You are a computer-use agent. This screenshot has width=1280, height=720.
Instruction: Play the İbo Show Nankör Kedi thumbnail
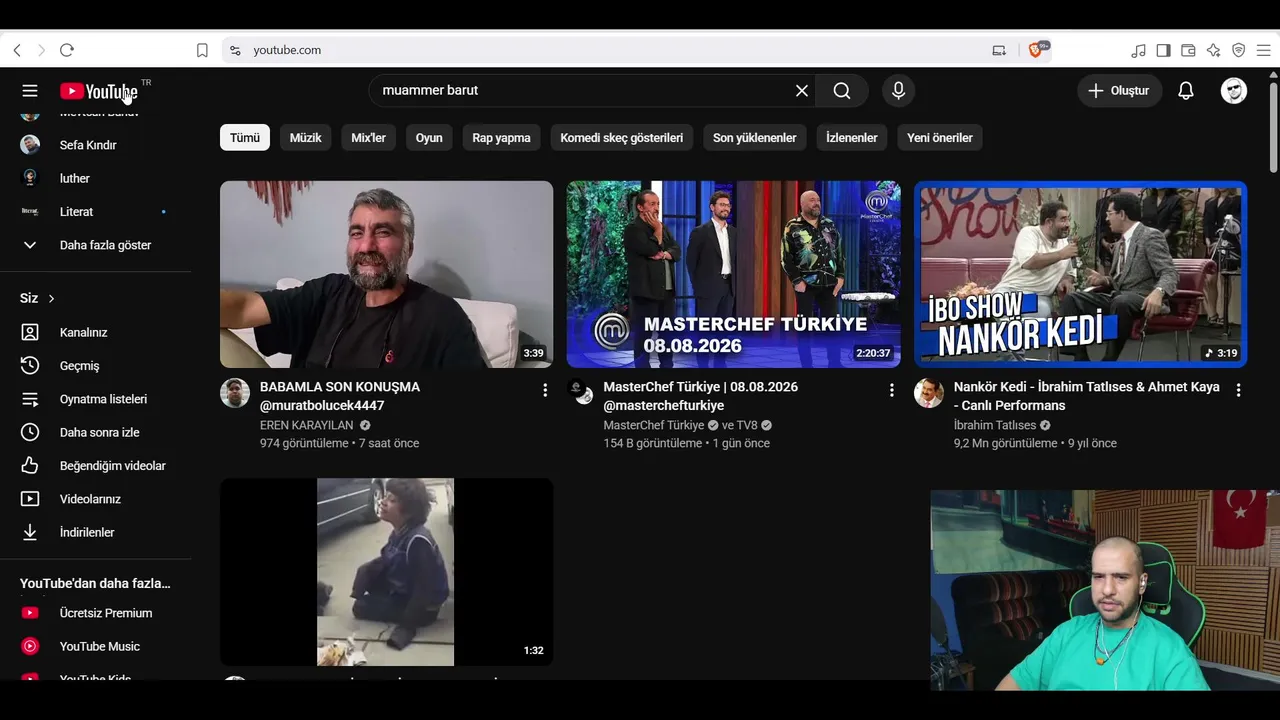pos(1080,274)
